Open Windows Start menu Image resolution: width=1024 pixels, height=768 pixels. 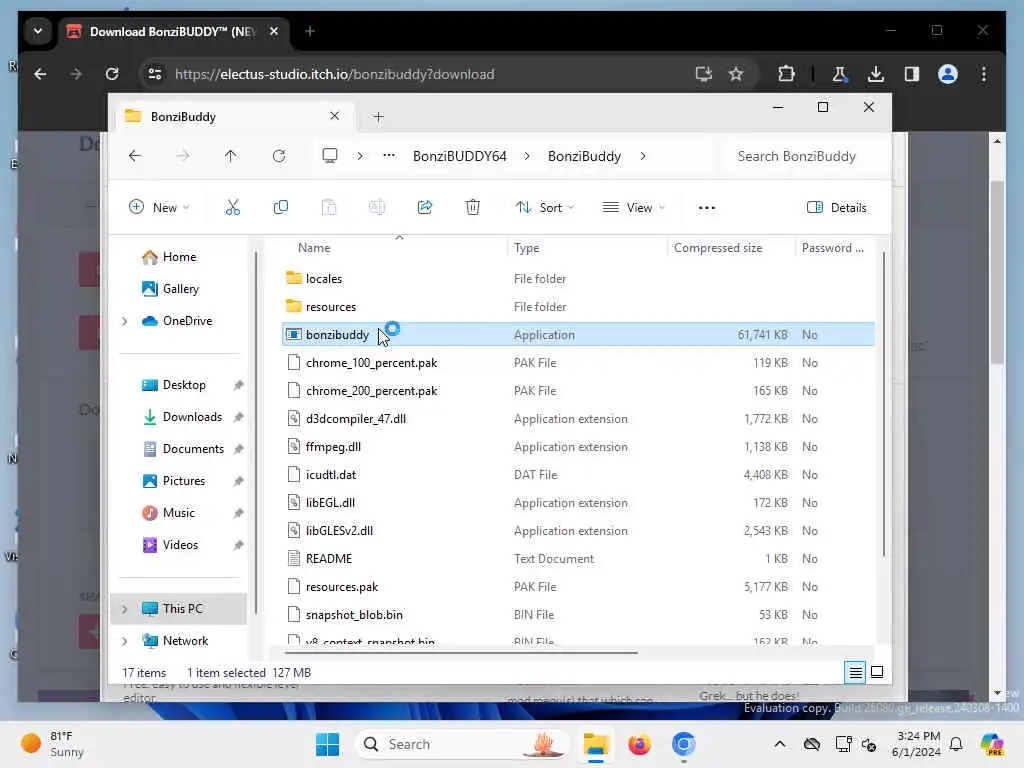pyautogui.click(x=327, y=744)
